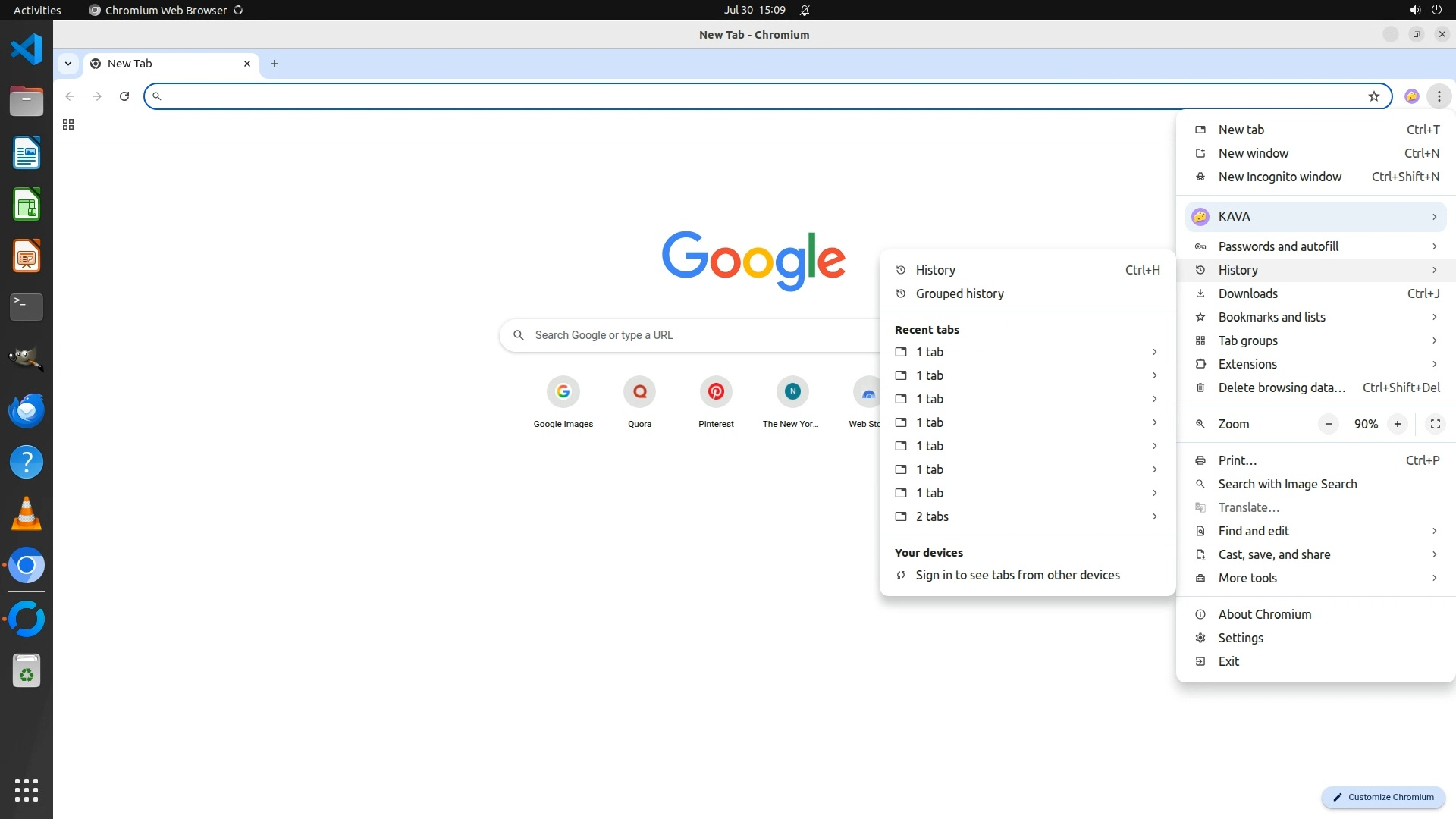Click the fullscreen icon next to Zoom
This screenshot has height=819, width=1456.
tap(1435, 424)
